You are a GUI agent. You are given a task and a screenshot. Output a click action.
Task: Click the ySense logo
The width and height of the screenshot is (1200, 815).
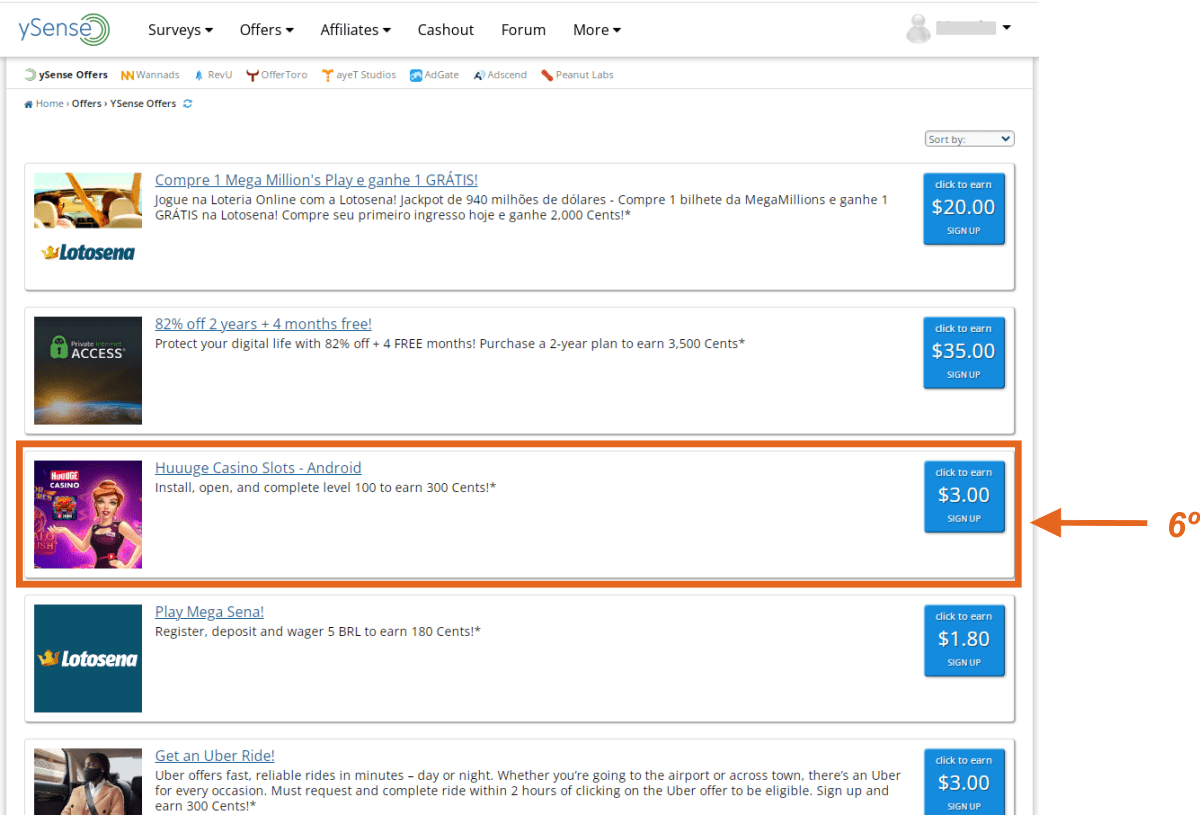click(63, 29)
